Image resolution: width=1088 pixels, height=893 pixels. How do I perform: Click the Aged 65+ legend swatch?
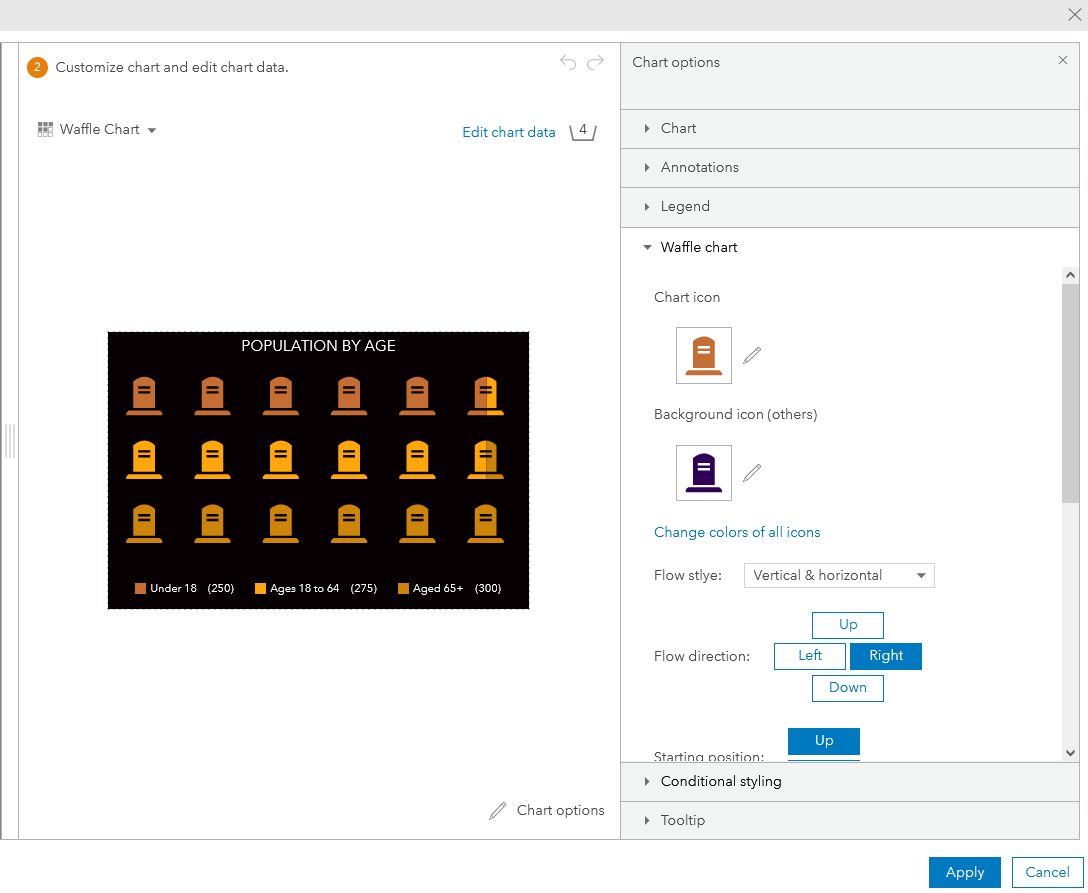pos(403,588)
